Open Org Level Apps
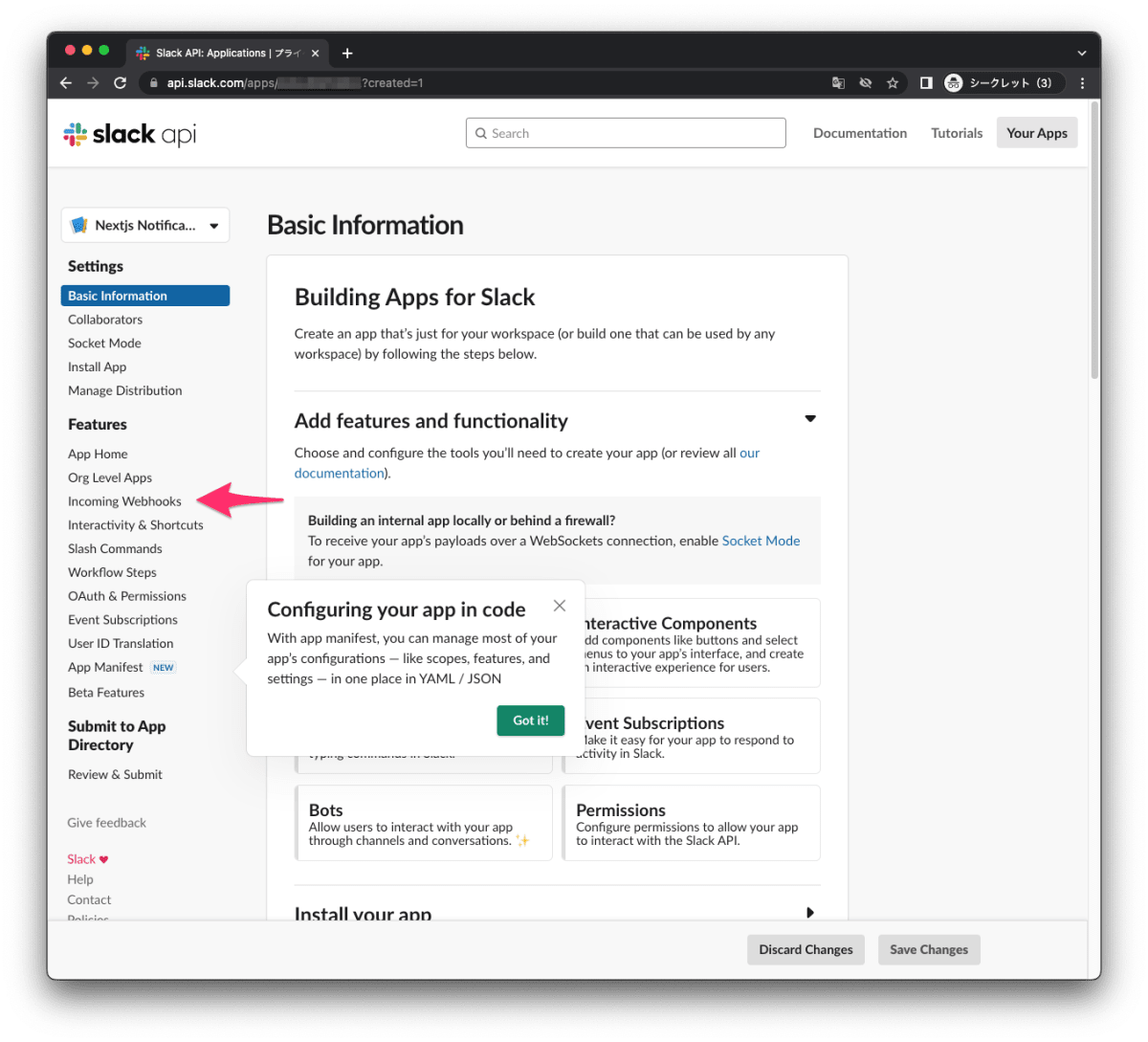This screenshot has width=1148, height=1042. pyautogui.click(x=110, y=477)
